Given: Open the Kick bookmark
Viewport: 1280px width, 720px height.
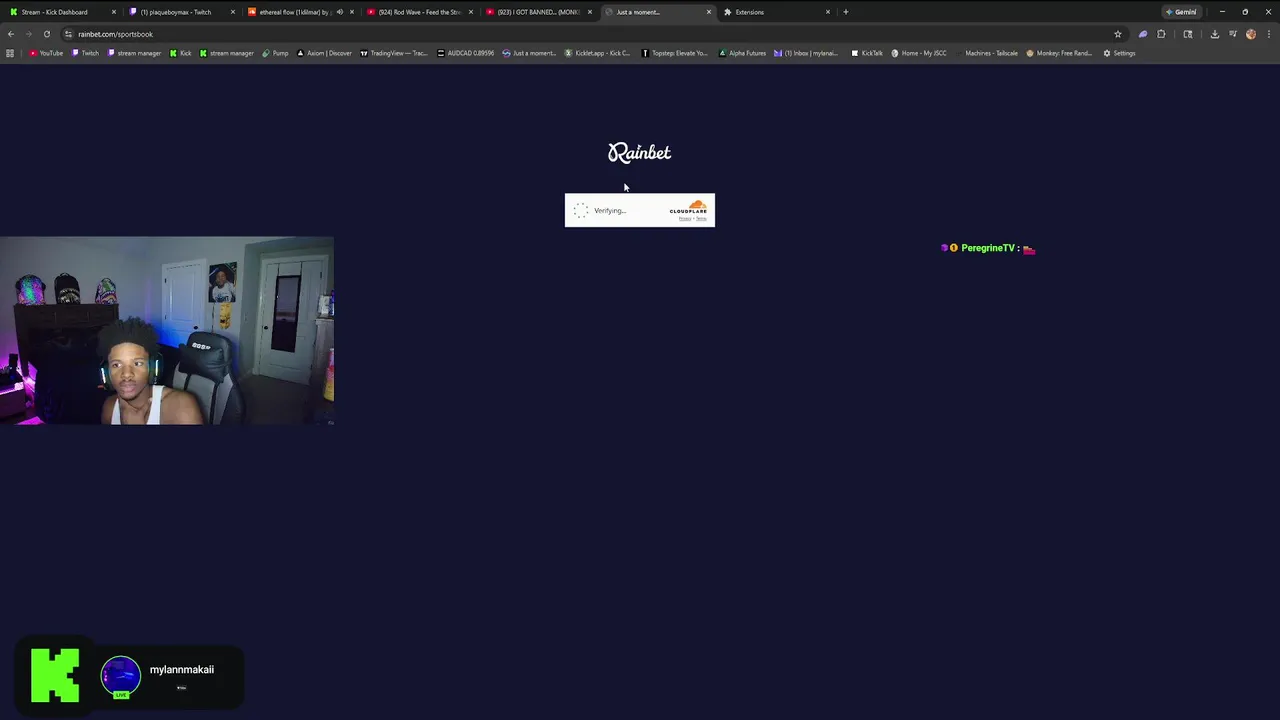Looking at the screenshot, I should click(181, 53).
